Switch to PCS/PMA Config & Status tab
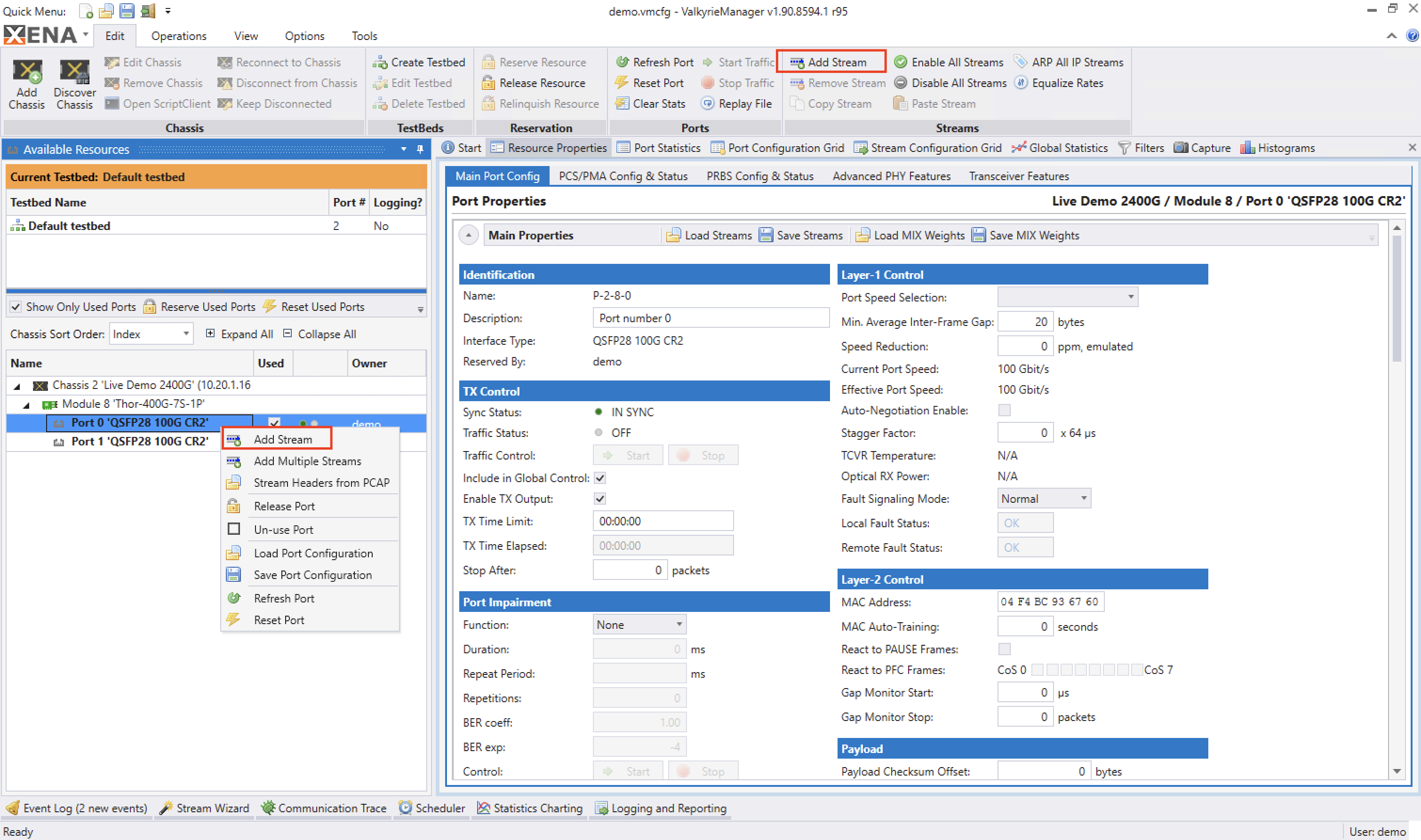1421x840 pixels. click(623, 176)
